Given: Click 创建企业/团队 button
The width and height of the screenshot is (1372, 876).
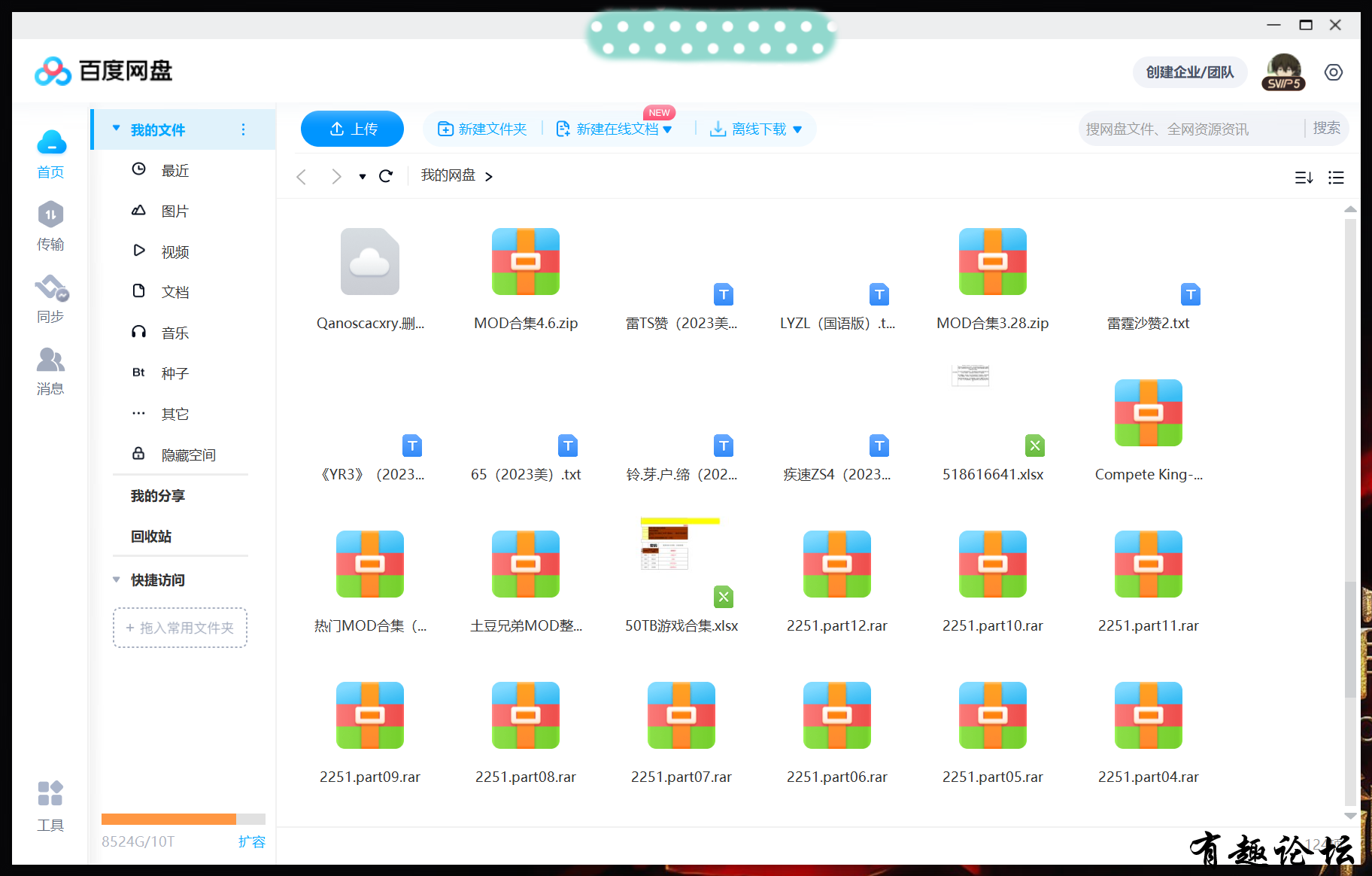Looking at the screenshot, I should pyautogui.click(x=1190, y=72).
